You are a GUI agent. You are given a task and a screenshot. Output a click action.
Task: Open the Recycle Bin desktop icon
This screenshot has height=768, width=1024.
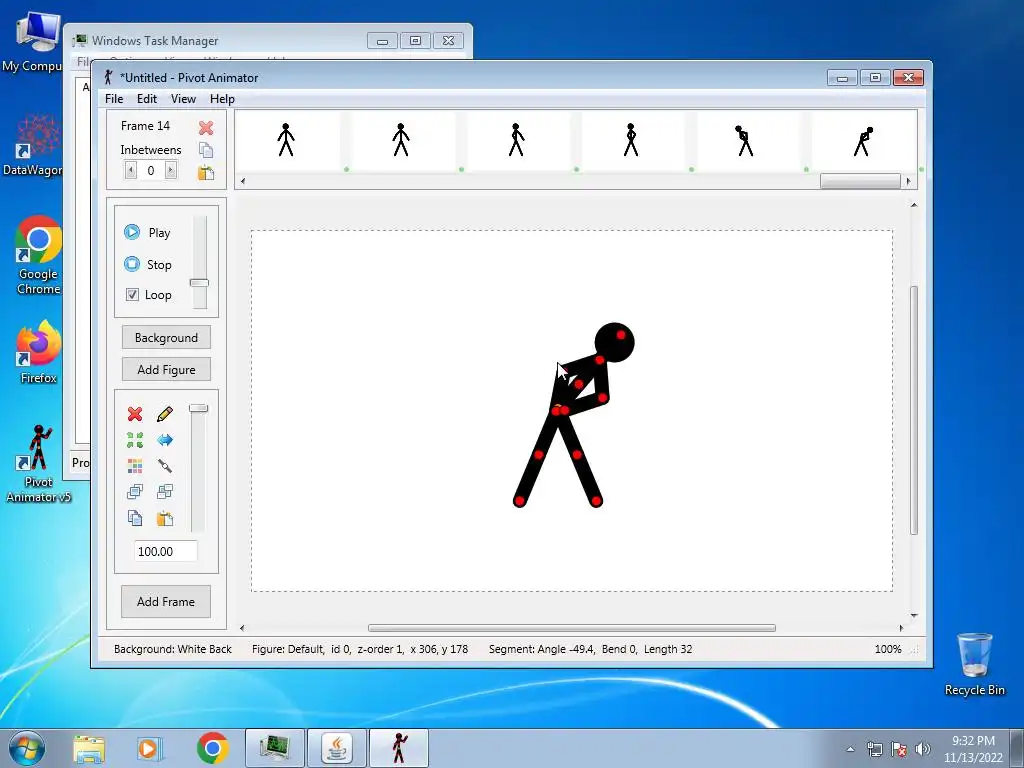pos(974,664)
